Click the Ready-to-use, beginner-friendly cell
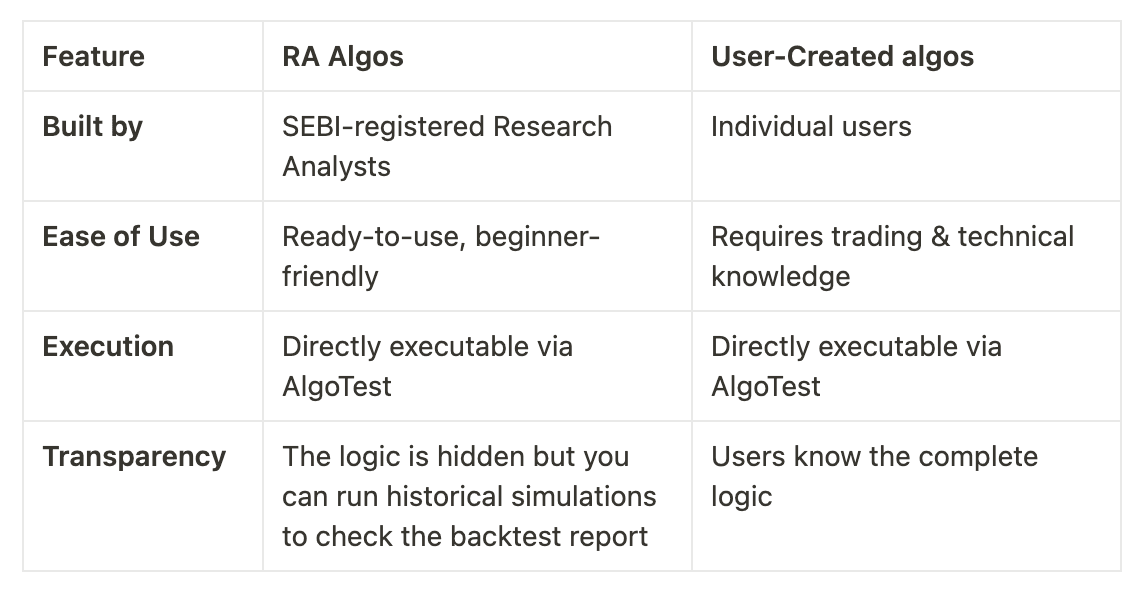 point(440,256)
